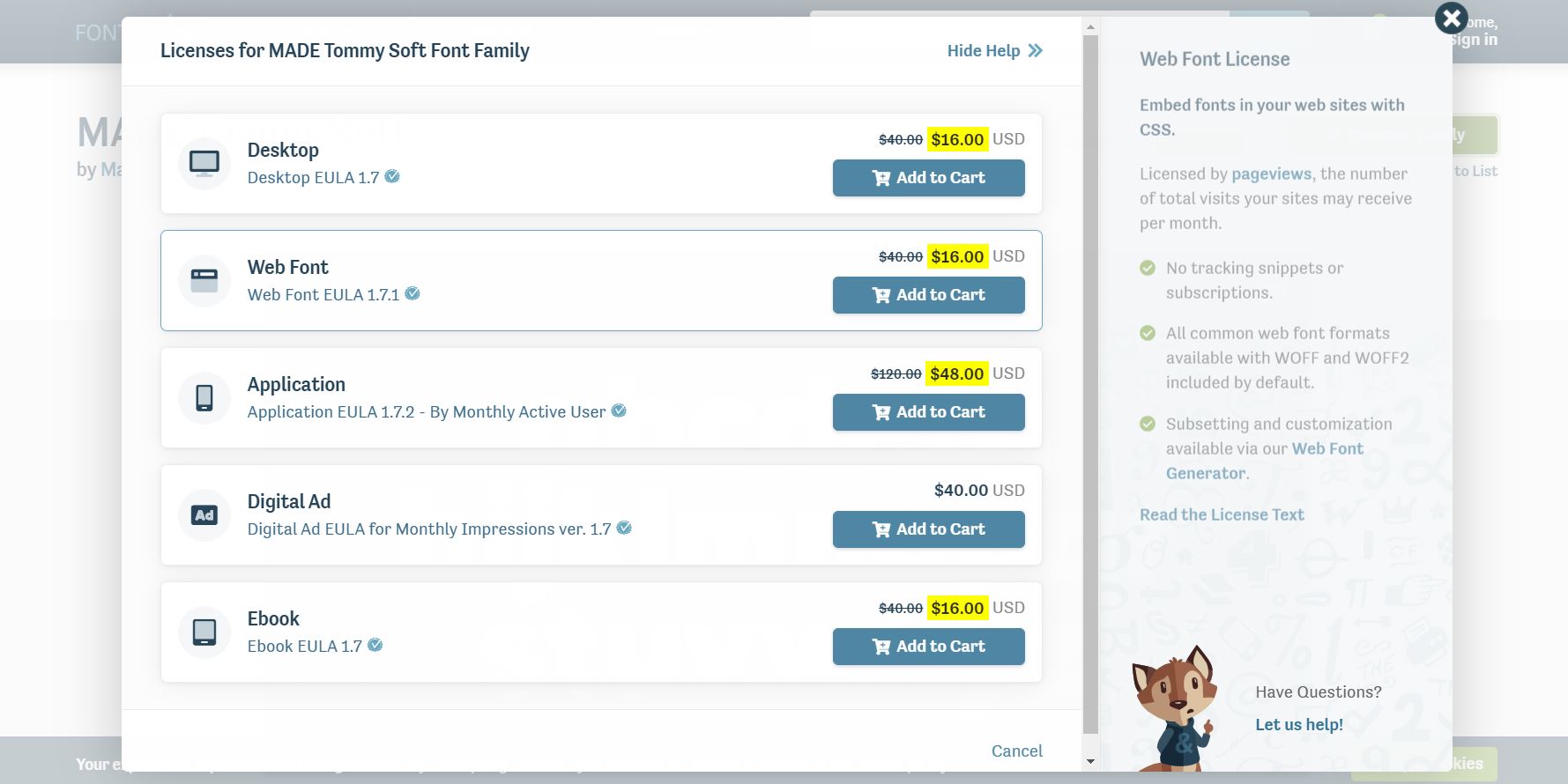Add the Web Font license to cart
The height and width of the screenshot is (784, 1568).
929,295
